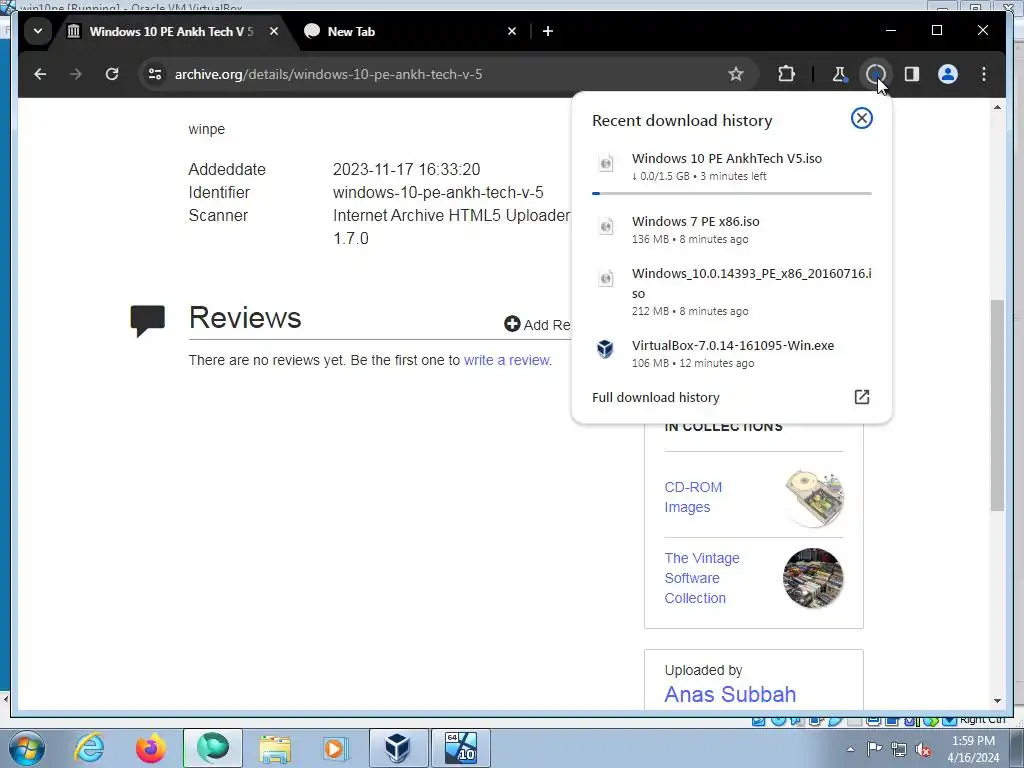The height and width of the screenshot is (768, 1024).
Task: Click the identifier windows-10-pe-ankh-tech-v-5 text
Action: (438, 193)
